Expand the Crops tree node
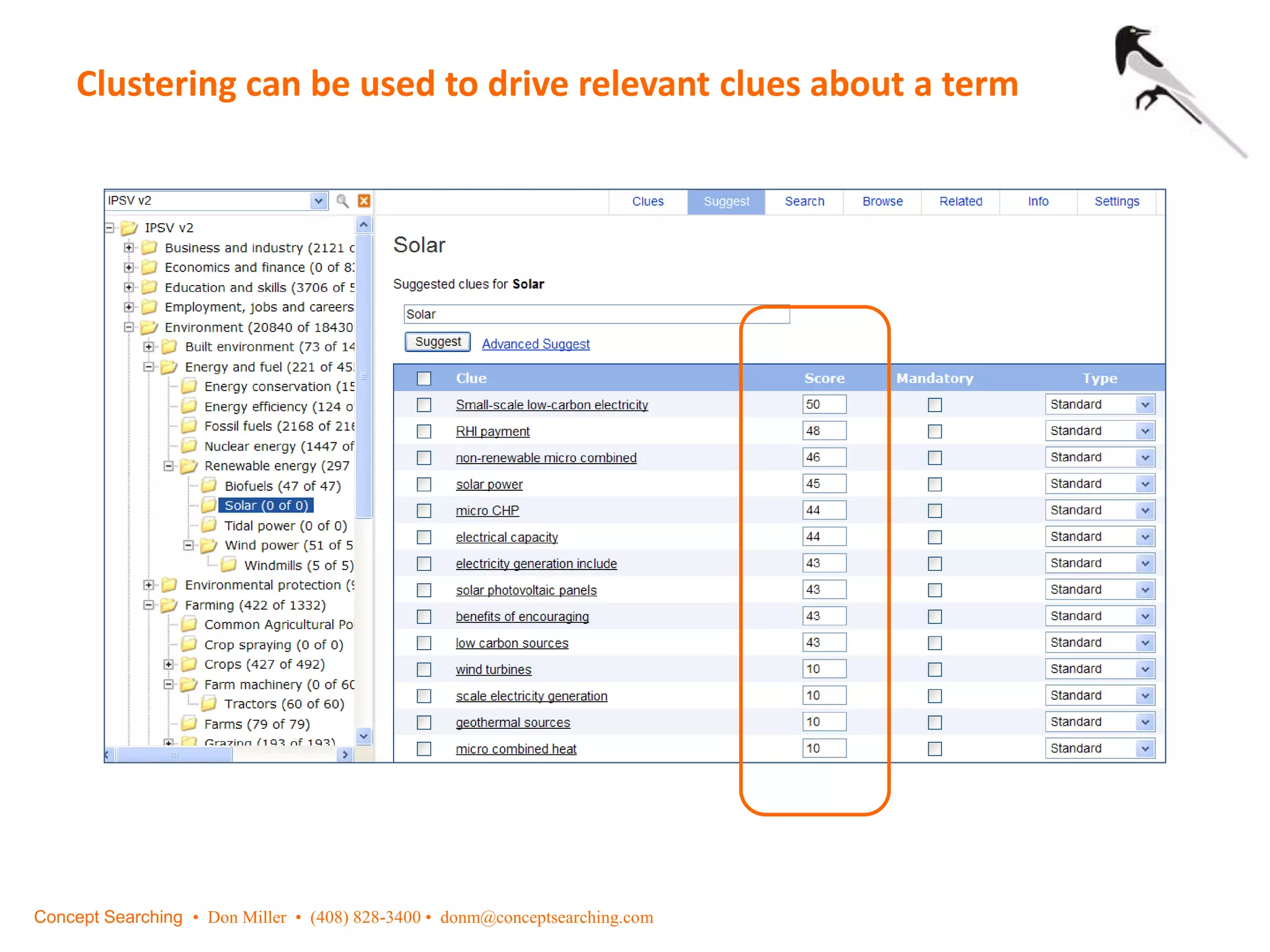Viewport: 1270px width, 952px height. pos(168,664)
